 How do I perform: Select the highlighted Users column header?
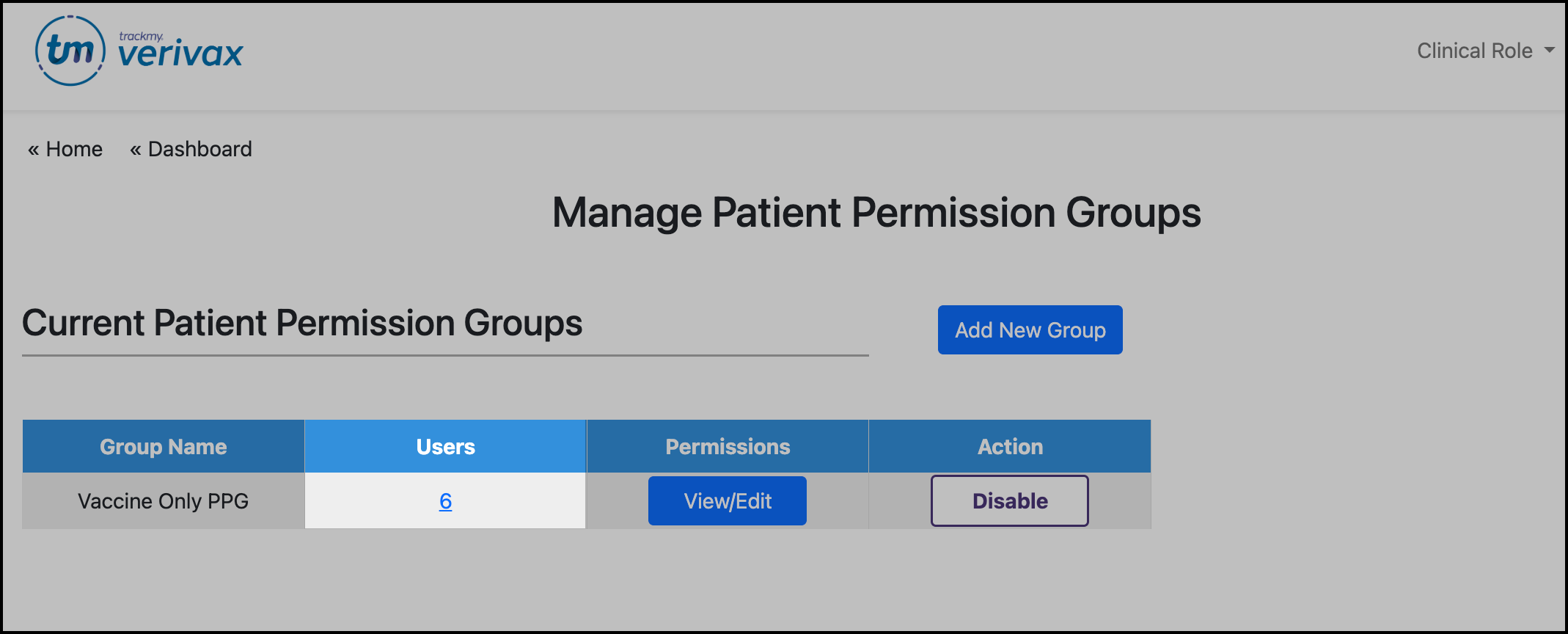(445, 447)
